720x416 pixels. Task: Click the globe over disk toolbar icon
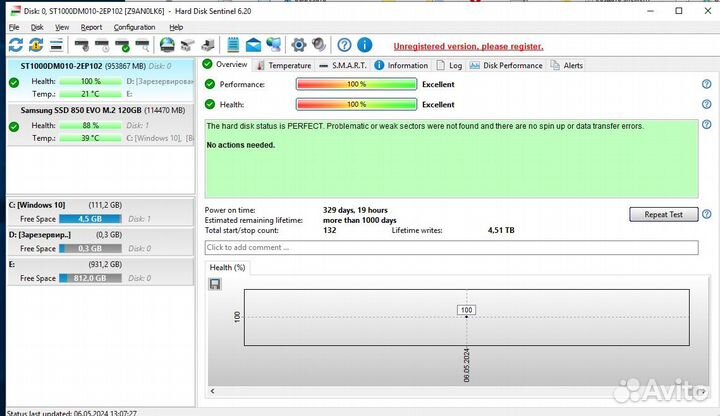[167, 45]
